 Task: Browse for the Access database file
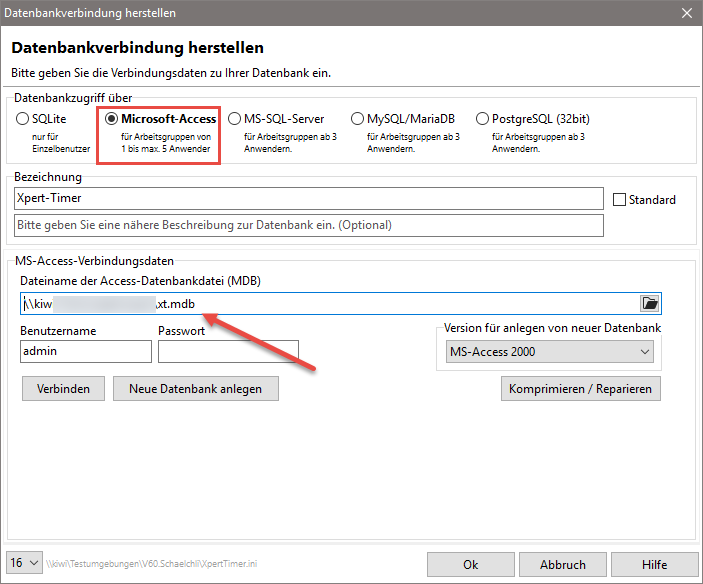pos(650,304)
